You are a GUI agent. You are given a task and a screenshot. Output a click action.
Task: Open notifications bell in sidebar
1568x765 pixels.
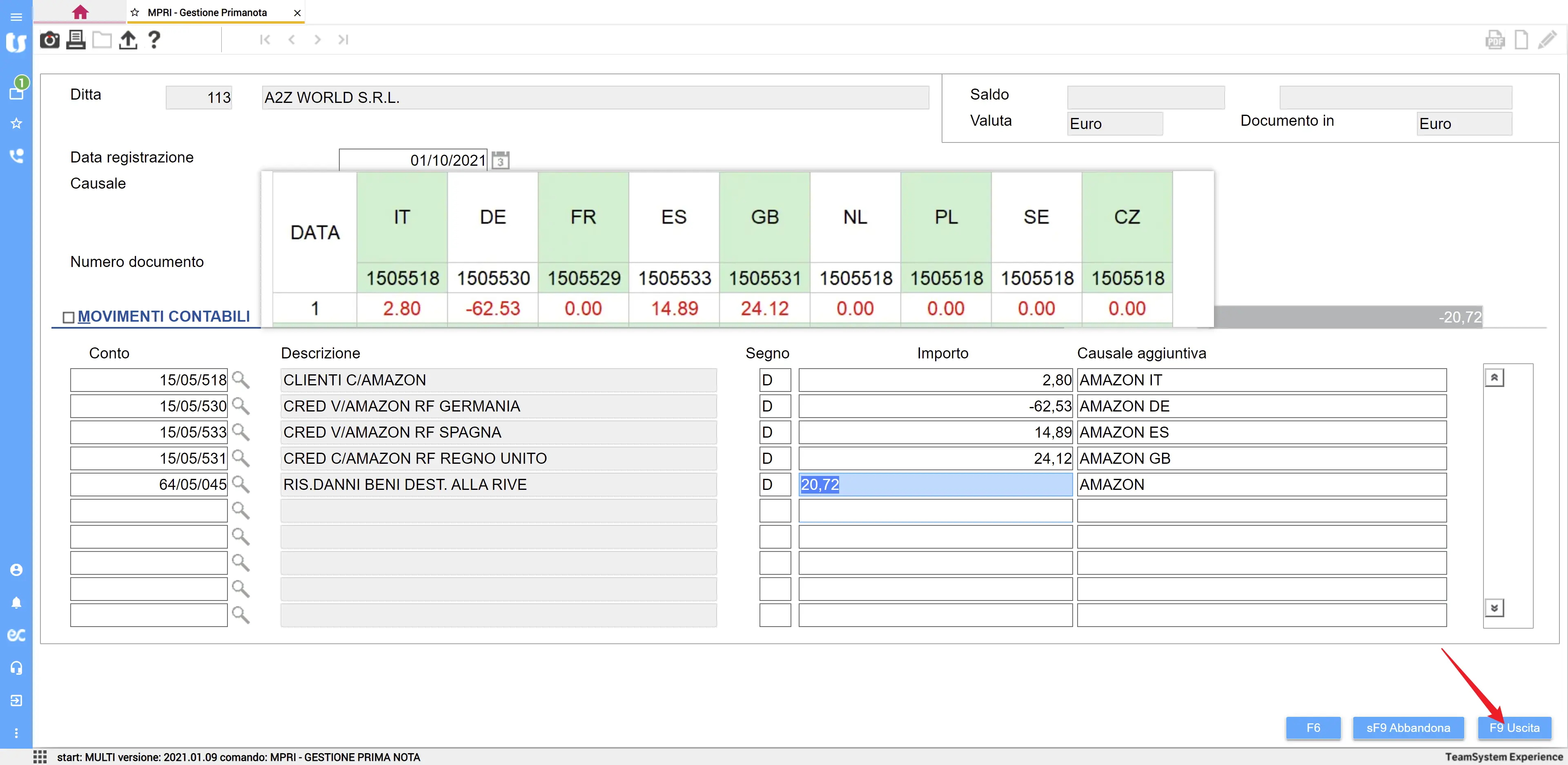[16, 603]
